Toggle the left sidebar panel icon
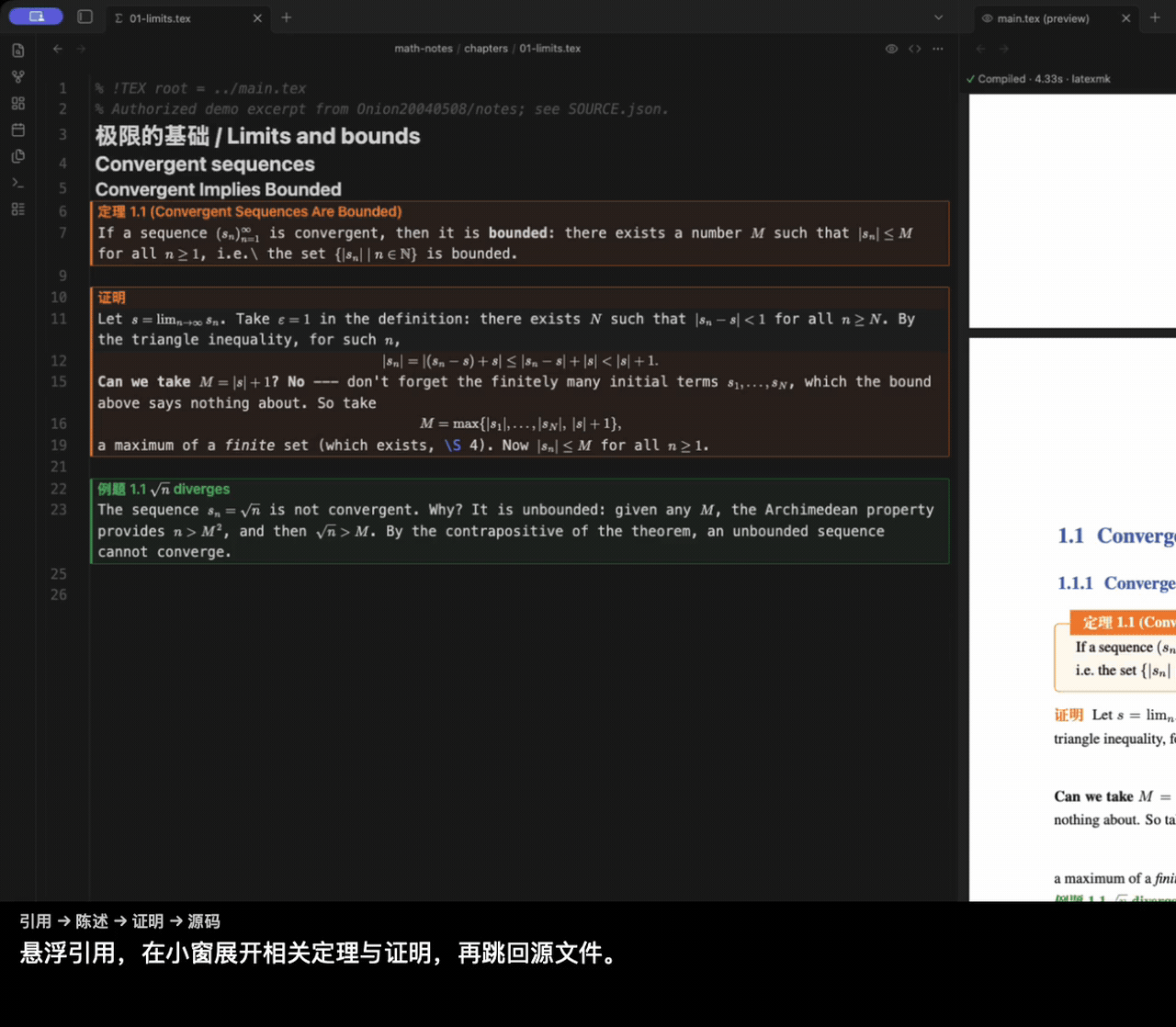Image resolution: width=1176 pixels, height=1027 pixels. tap(85, 17)
